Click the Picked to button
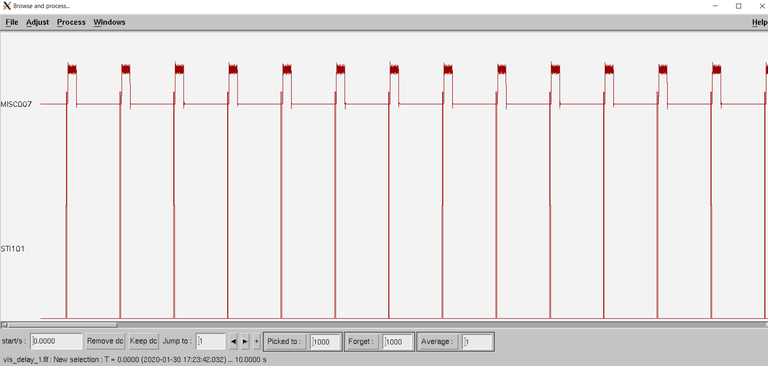 (x=286, y=342)
